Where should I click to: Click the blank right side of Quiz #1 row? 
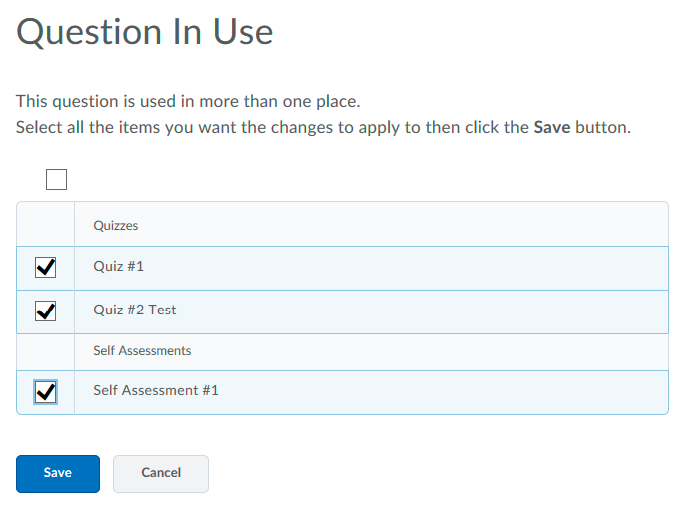(450, 268)
